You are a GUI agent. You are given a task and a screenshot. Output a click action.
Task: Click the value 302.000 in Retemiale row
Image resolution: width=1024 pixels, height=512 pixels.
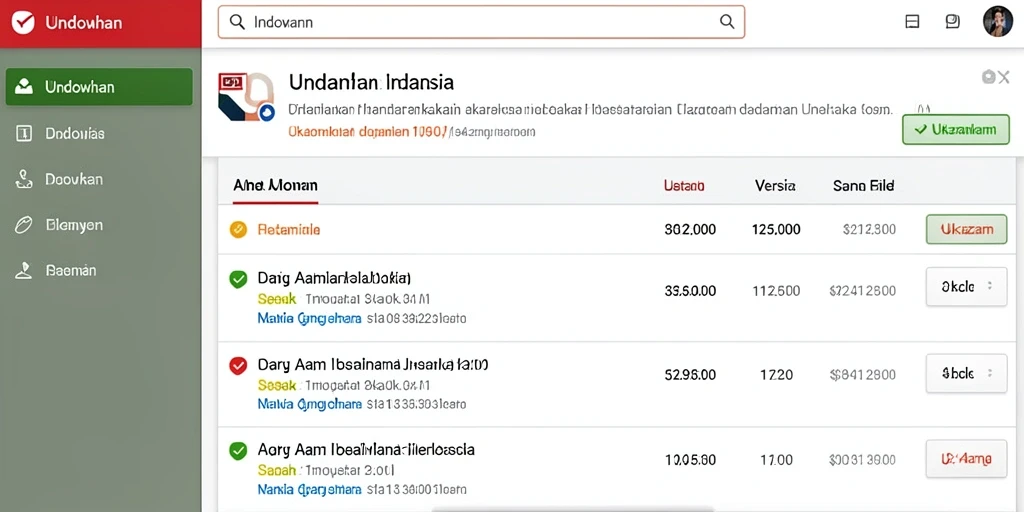click(x=690, y=230)
